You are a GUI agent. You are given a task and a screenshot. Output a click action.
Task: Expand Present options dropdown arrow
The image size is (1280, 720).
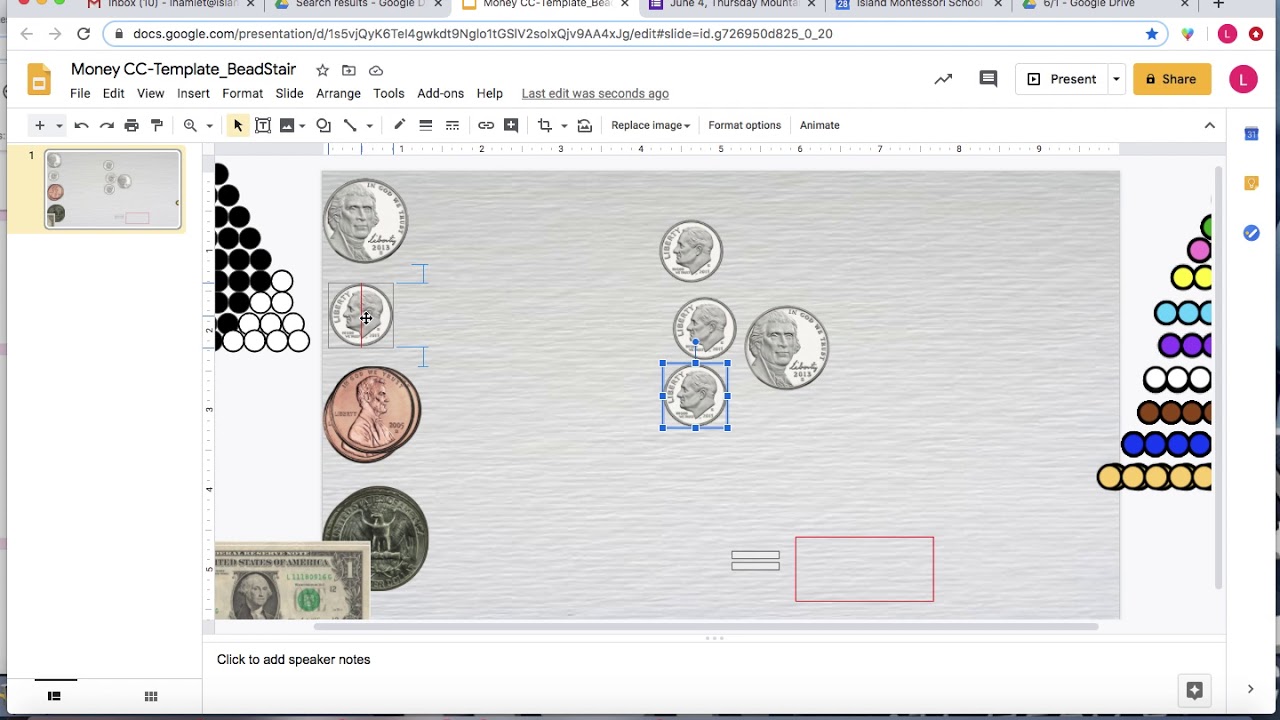1116,79
